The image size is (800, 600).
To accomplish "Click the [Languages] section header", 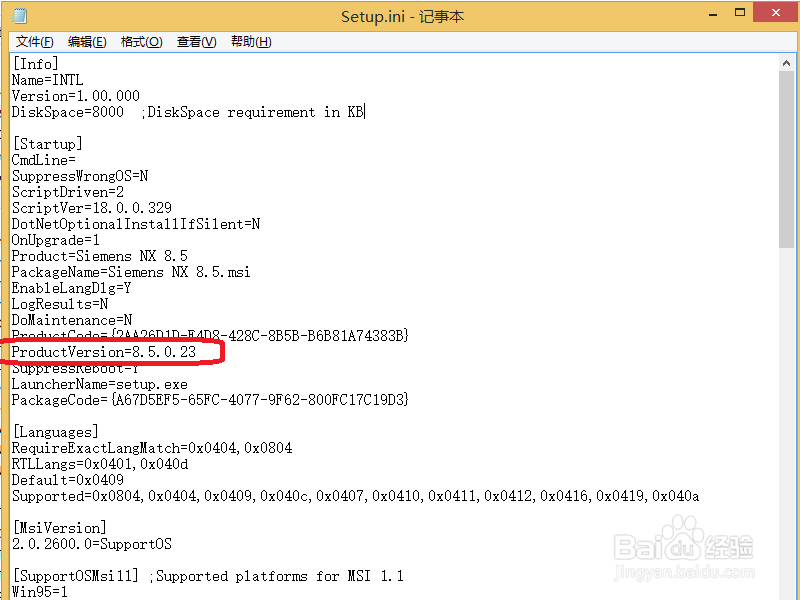I will coord(55,432).
